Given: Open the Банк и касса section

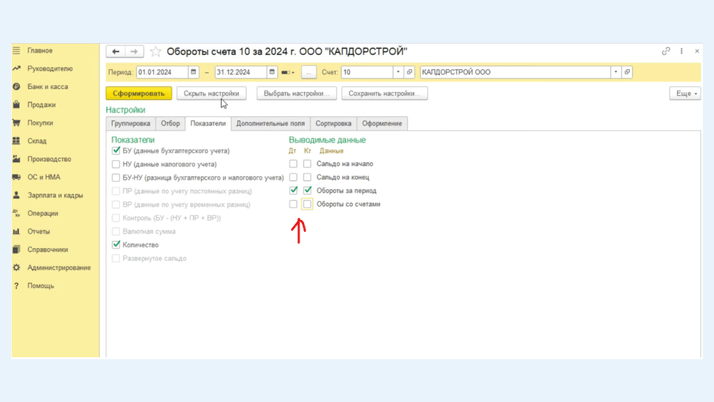Looking at the screenshot, I should coord(47,87).
